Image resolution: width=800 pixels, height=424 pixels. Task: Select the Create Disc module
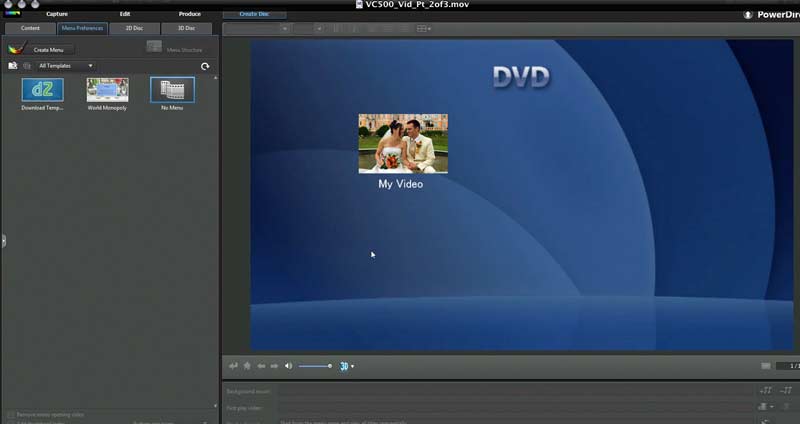point(254,14)
